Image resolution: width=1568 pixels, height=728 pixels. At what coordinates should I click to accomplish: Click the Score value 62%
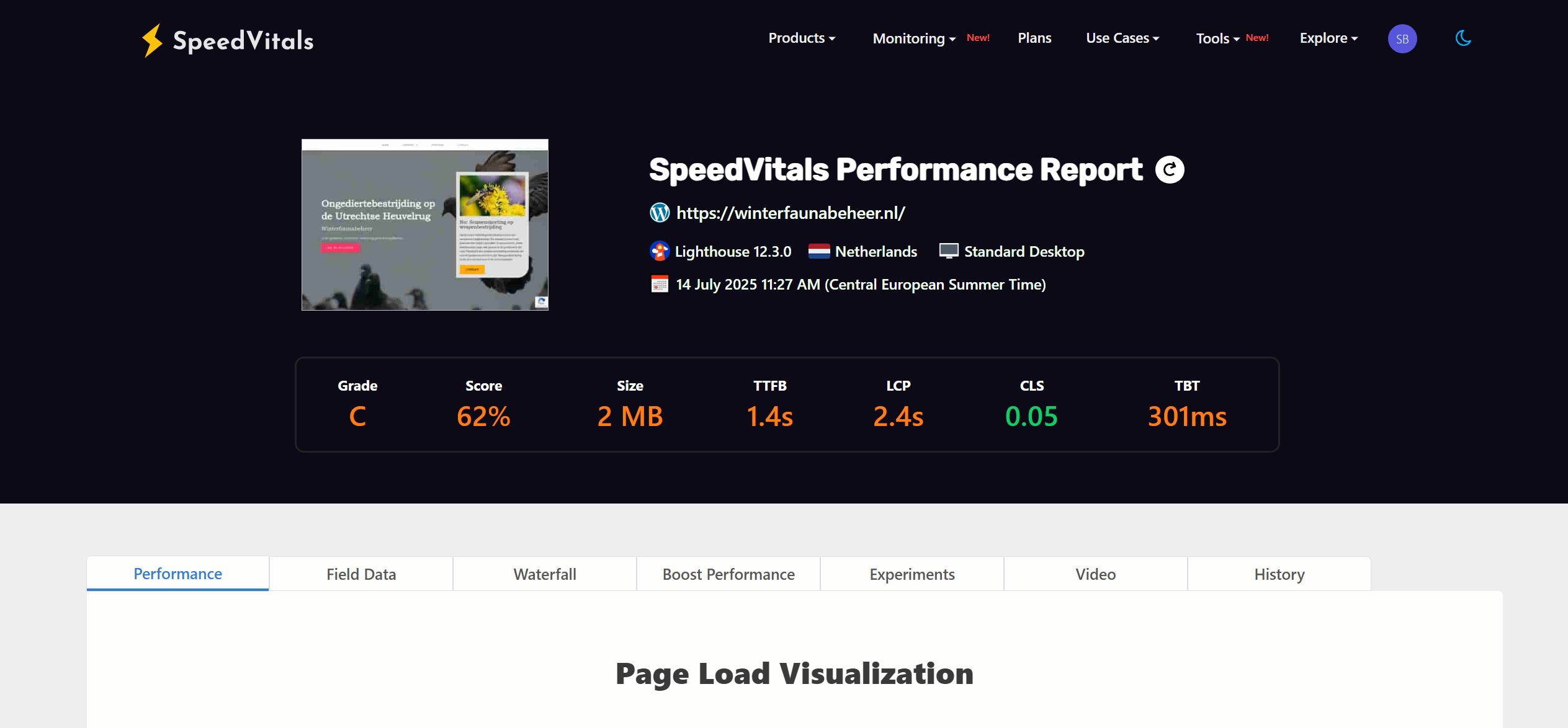point(483,416)
